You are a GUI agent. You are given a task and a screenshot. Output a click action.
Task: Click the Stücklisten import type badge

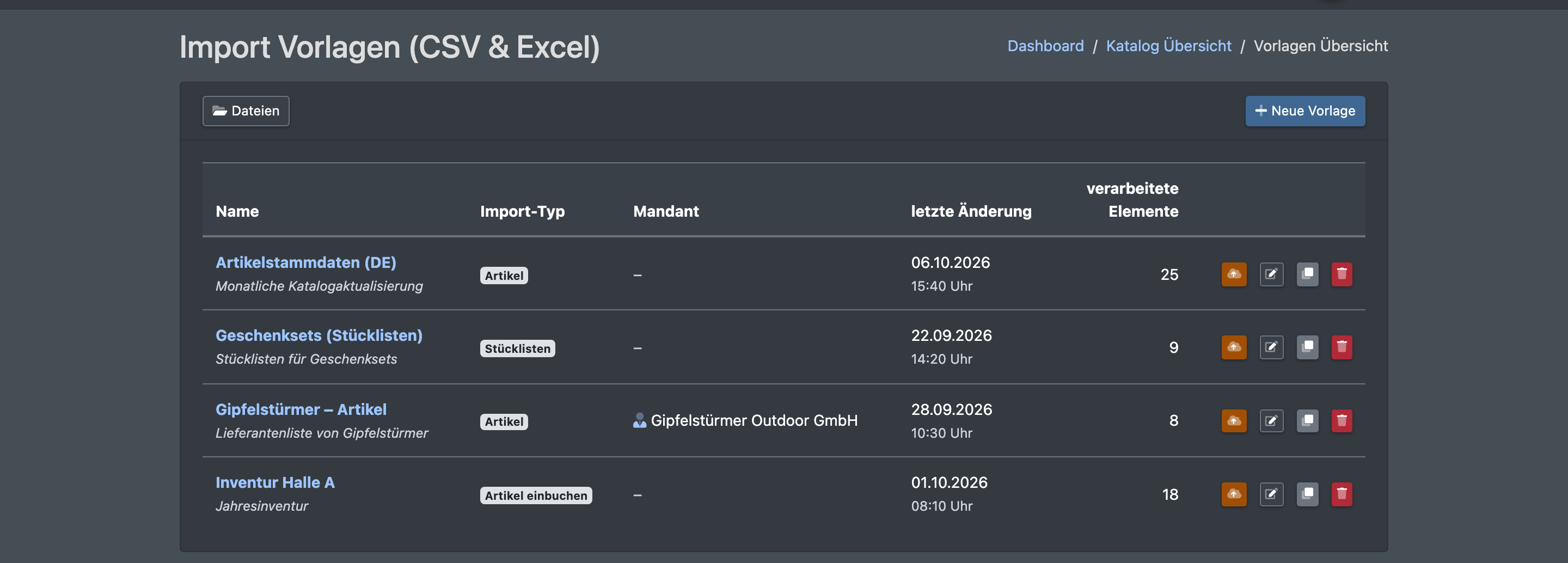pos(517,349)
